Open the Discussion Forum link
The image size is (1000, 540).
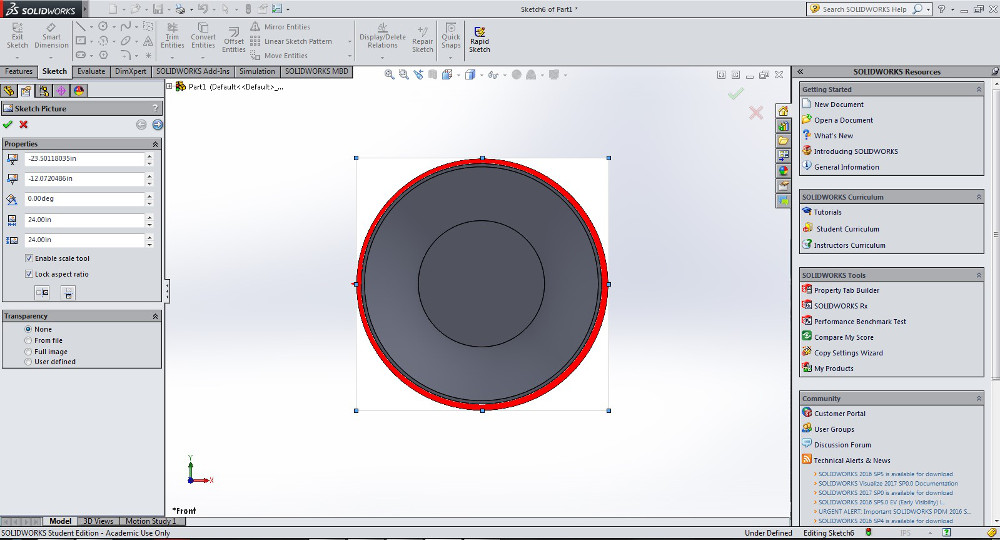(x=842, y=444)
